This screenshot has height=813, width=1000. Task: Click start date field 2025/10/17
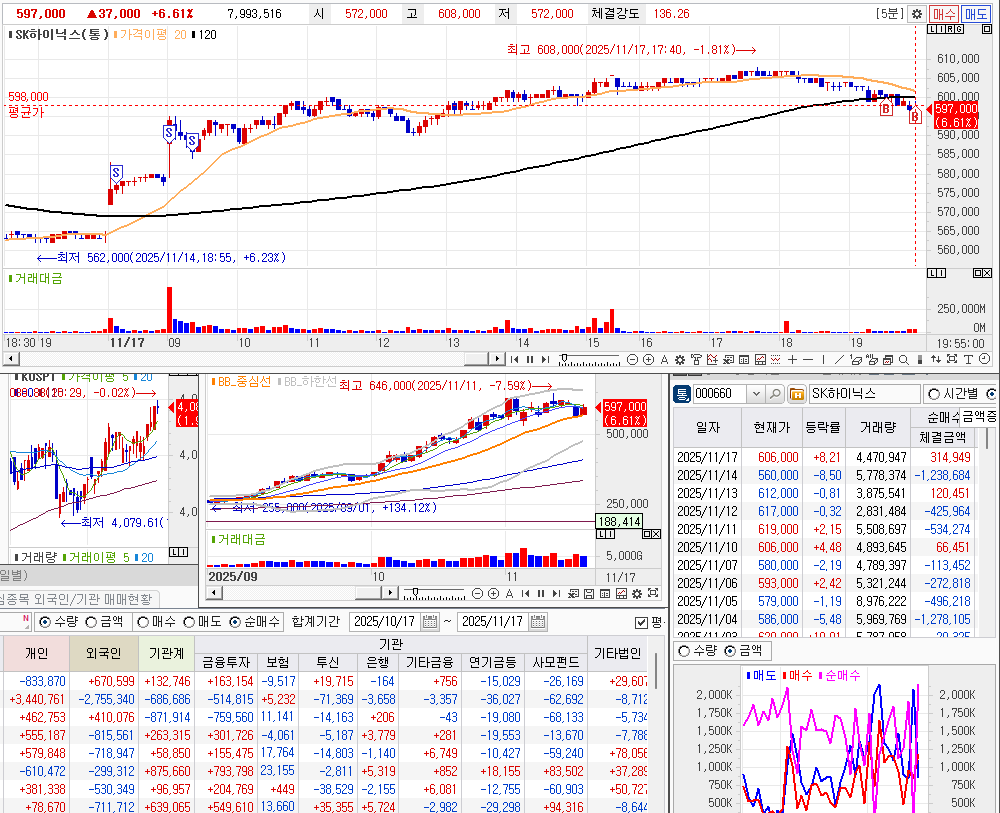point(386,622)
